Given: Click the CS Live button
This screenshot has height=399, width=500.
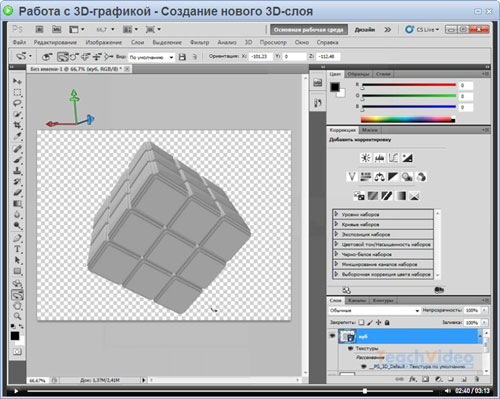Looking at the screenshot, I should (422, 30).
